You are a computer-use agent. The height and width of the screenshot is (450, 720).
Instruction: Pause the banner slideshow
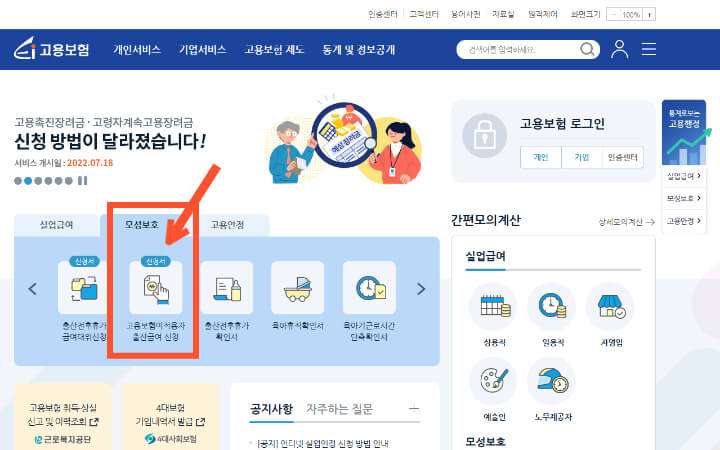click(82, 180)
